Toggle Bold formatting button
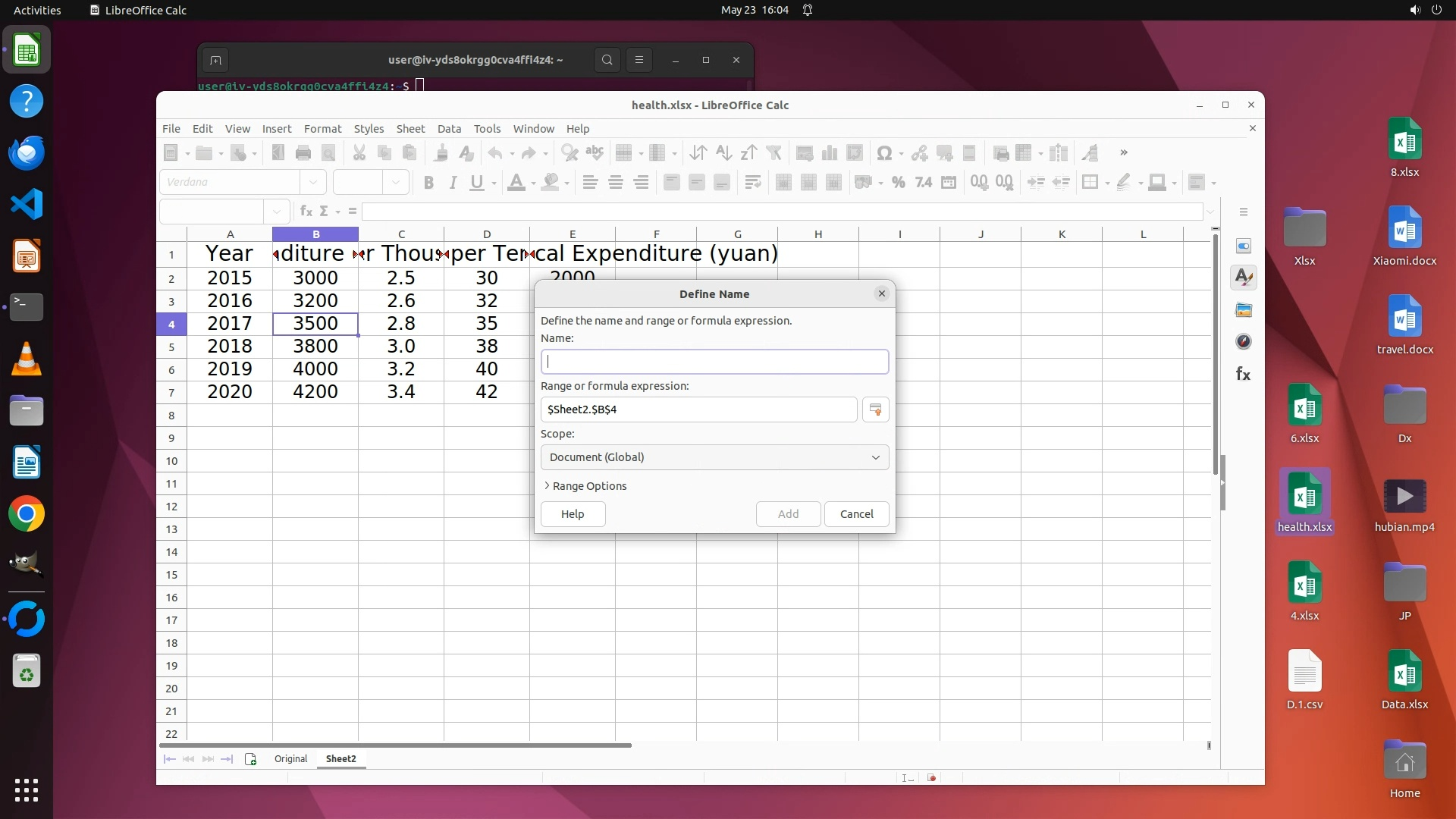Screen dimensions: 1456x819 [428, 182]
